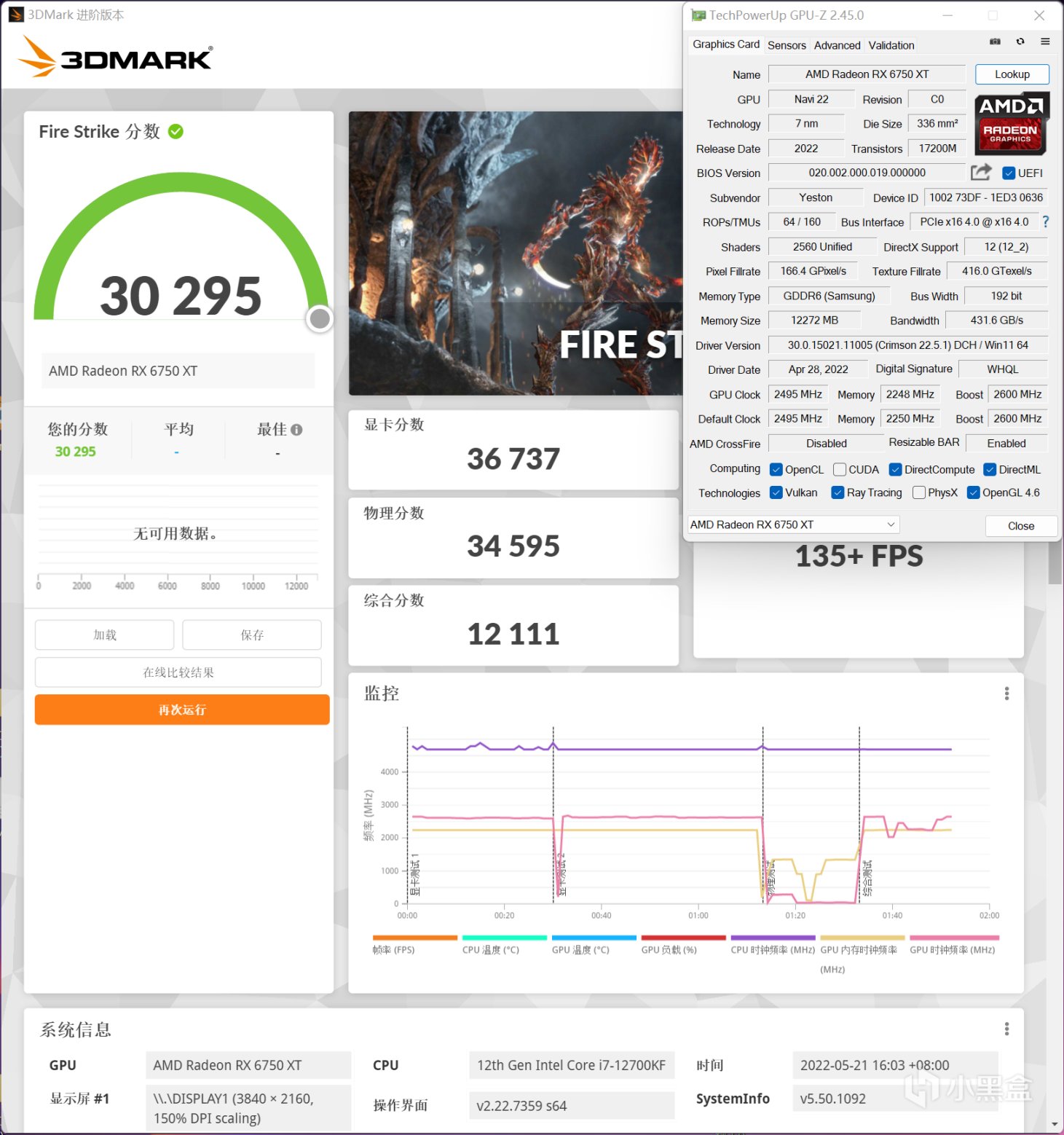Click the 加载 button

pyautogui.click(x=105, y=635)
